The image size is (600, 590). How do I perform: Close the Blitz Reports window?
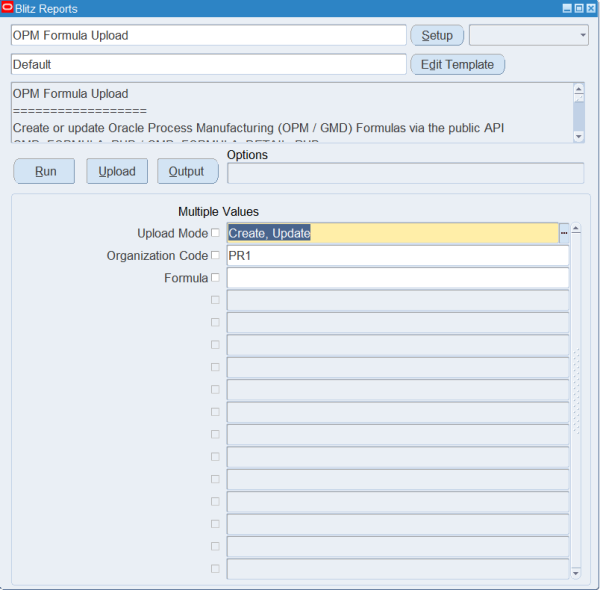tap(591, 8)
